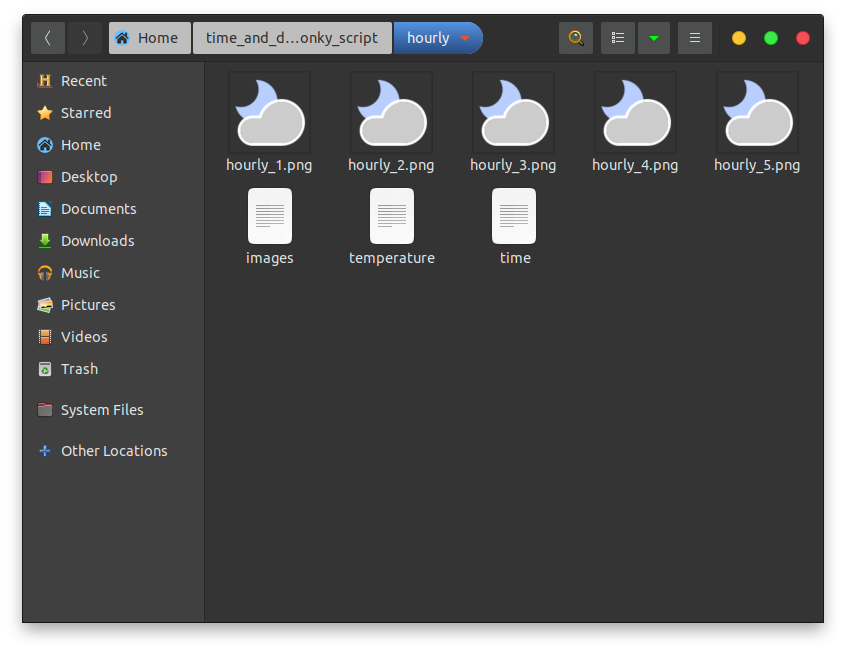This screenshot has height=653, width=846.
Task: Navigate to time_and_d...onky_script breadcrumb
Action: click(x=292, y=38)
